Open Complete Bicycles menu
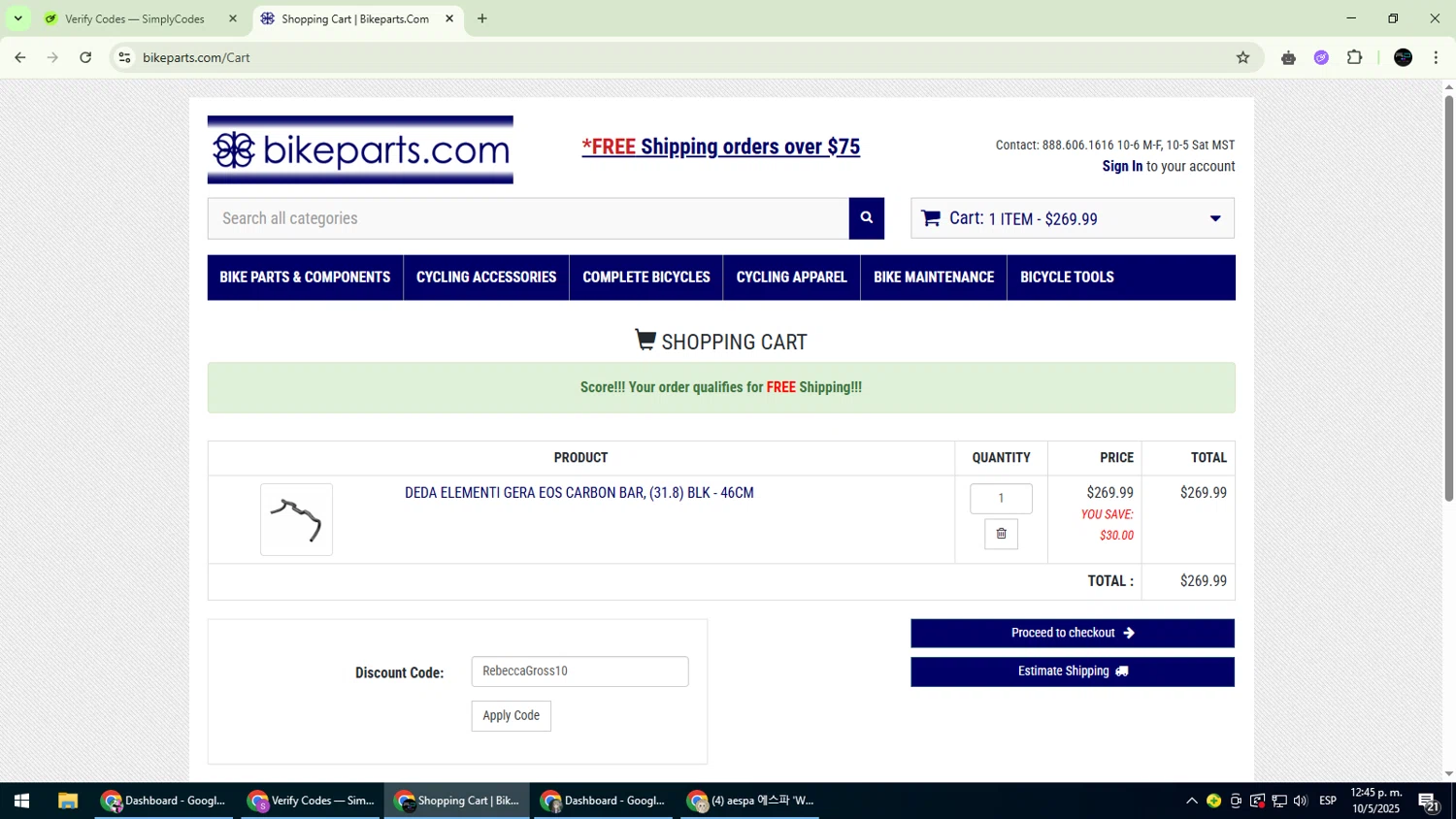The image size is (1456, 819). tap(646, 277)
